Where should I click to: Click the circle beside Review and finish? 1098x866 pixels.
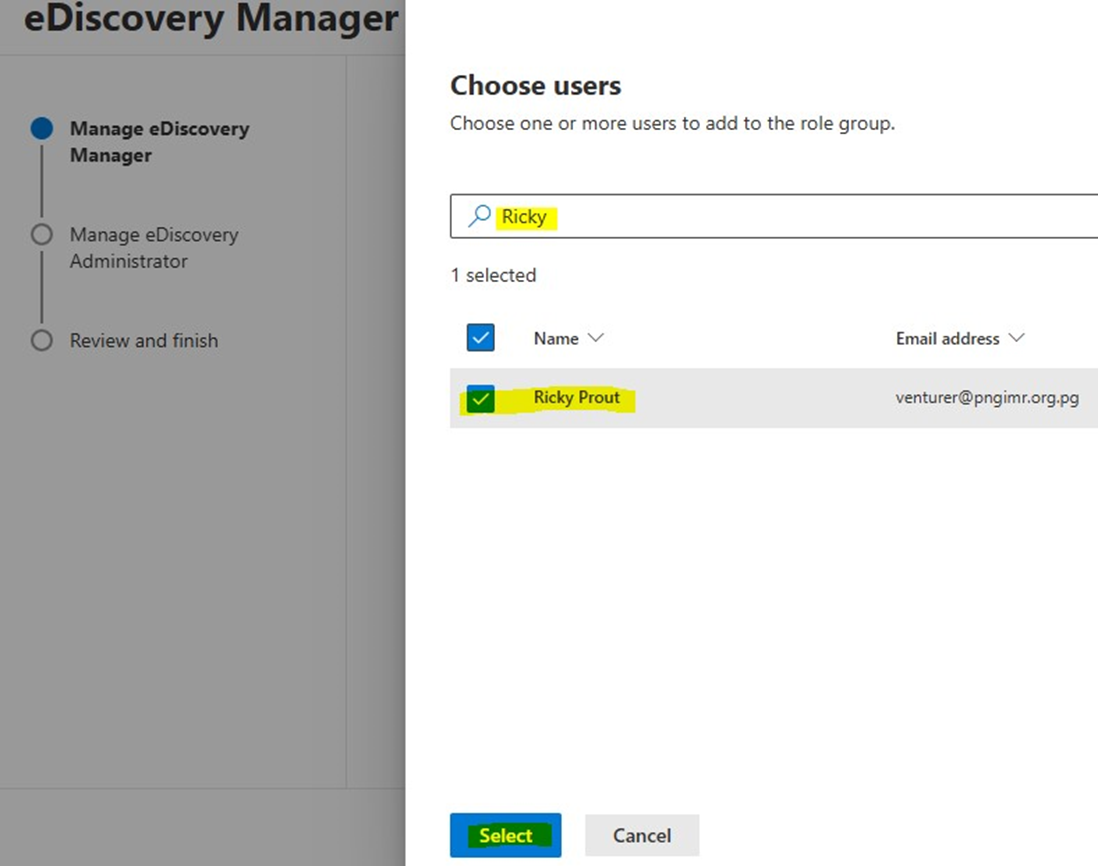[41, 341]
